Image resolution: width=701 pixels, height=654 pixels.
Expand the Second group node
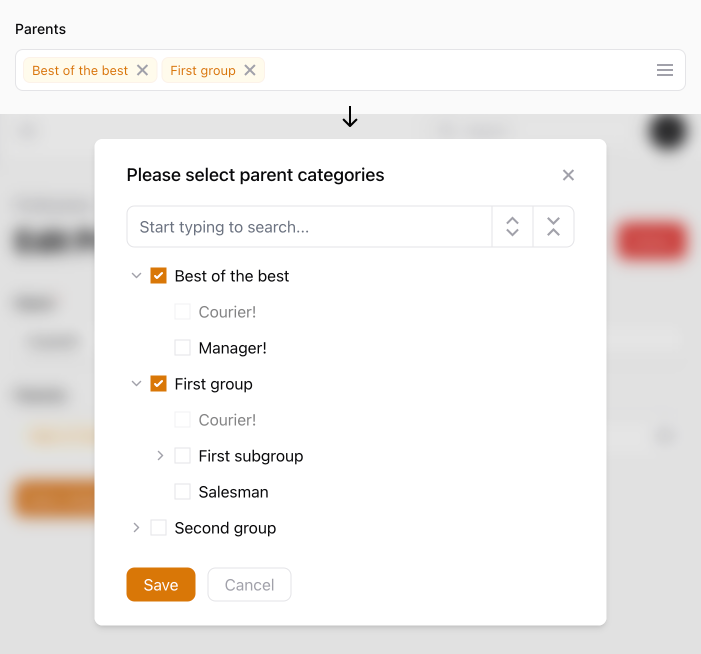click(x=136, y=527)
